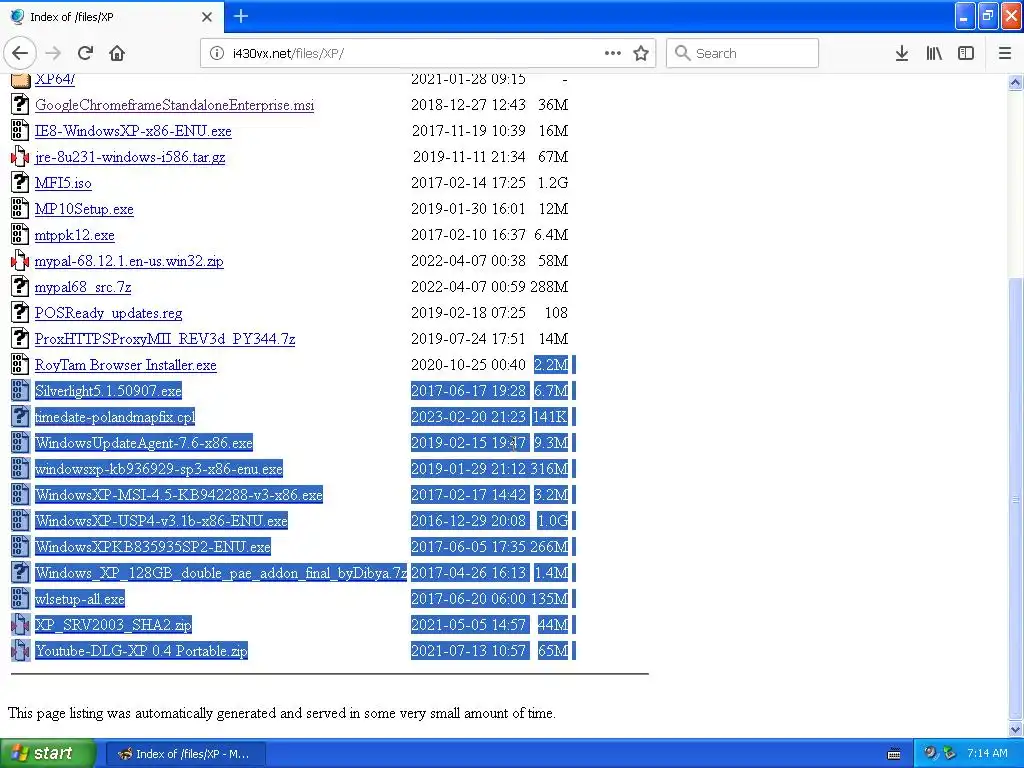This screenshot has height=768, width=1024.
Task: Open the hamburger application menu
Action: 1005,53
